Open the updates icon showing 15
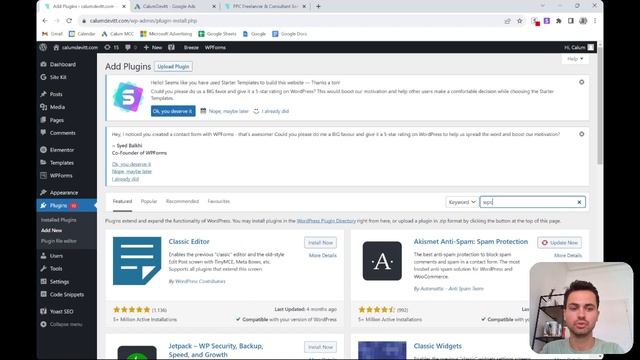 (111, 47)
